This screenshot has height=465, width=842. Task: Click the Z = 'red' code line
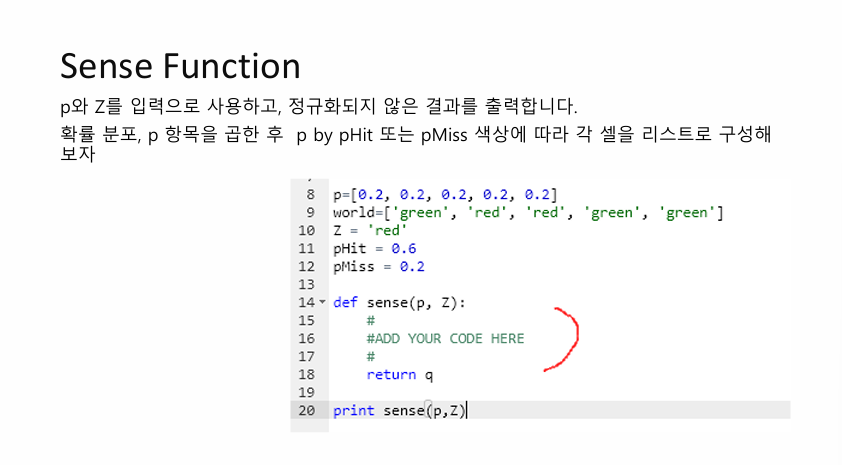pos(370,230)
